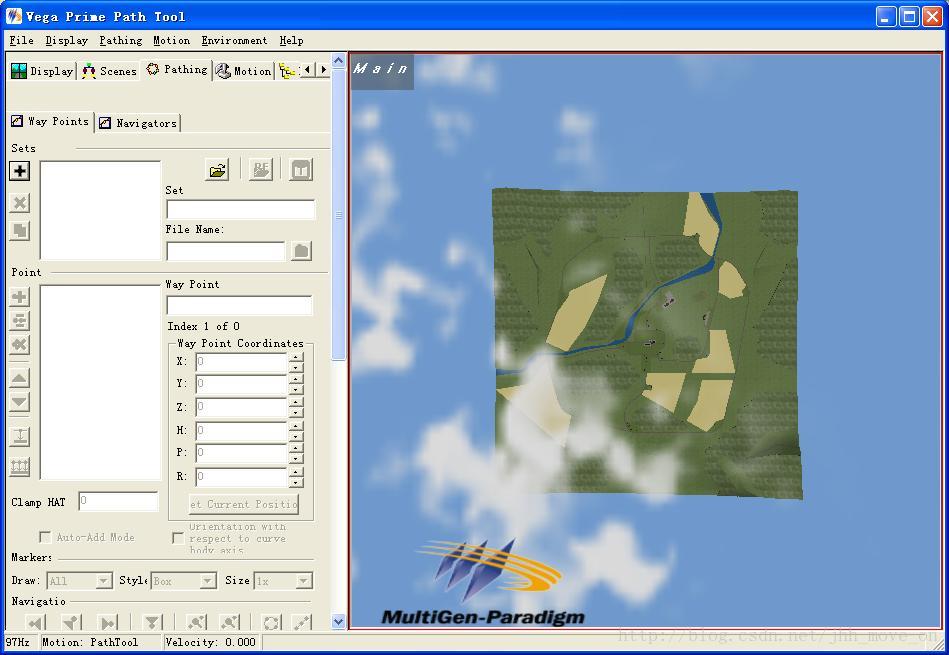Click the File Name input field
949x655 pixels.
(x=226, y=251)
